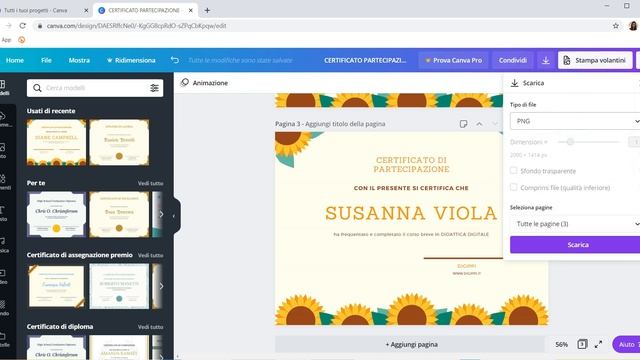Open Tipo di file PNG dropdown
Image resolution: width=640 pixels, height=360 pixels.
pos(575,121)
